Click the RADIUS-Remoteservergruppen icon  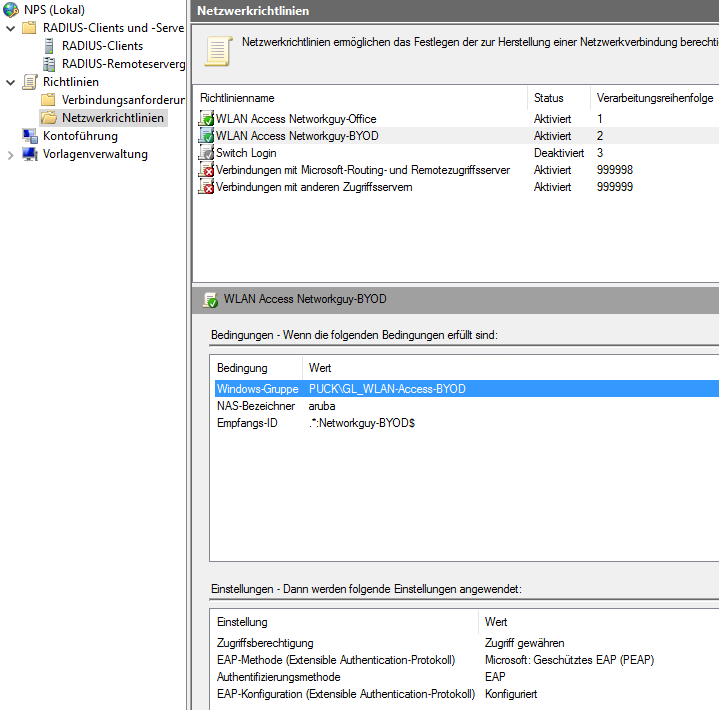pos(49,64)
